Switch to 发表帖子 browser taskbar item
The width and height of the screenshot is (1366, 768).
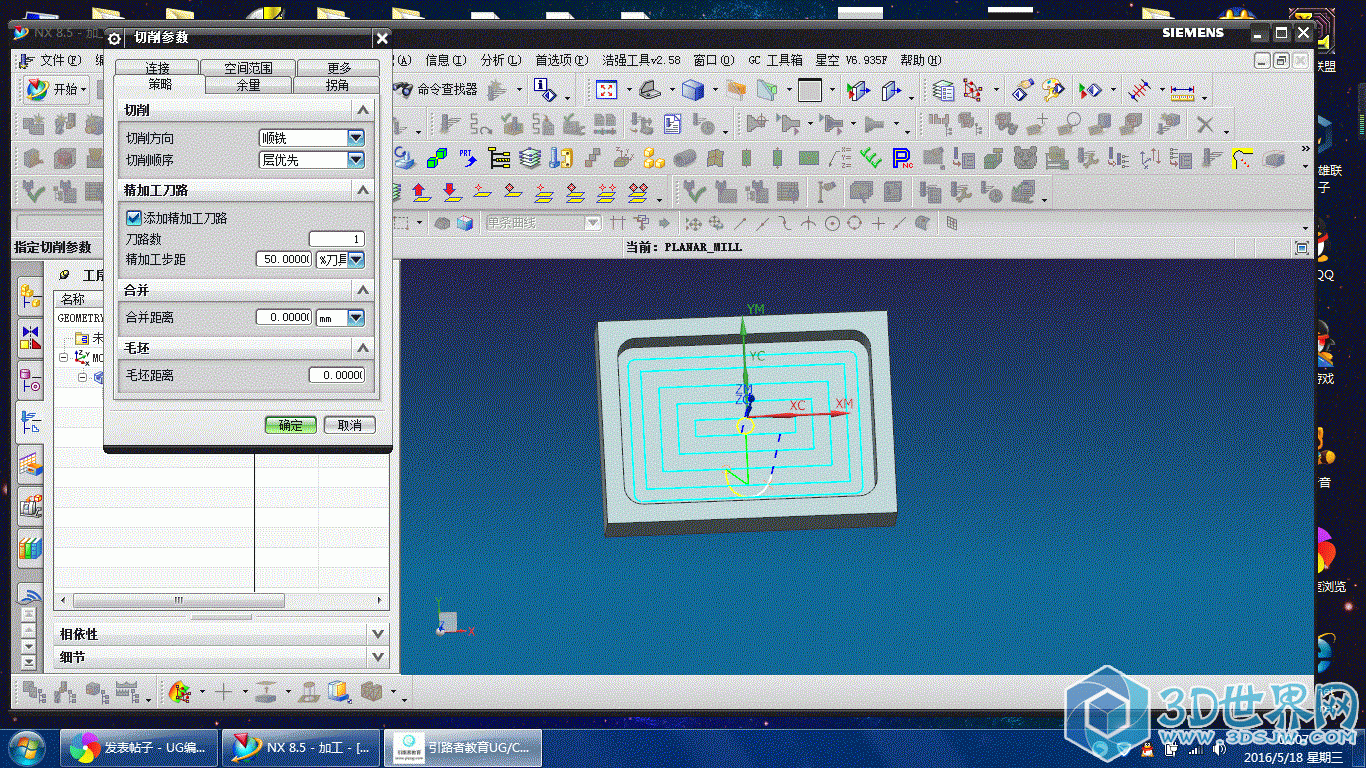click(x=139, y=747)
